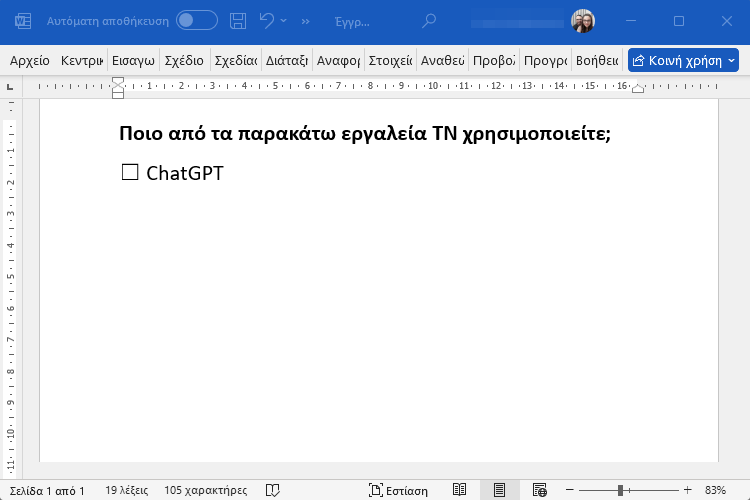This screenshot has width=750, height=500.
Task: Open search with the magnifier icon
Action: click(429, 21)
